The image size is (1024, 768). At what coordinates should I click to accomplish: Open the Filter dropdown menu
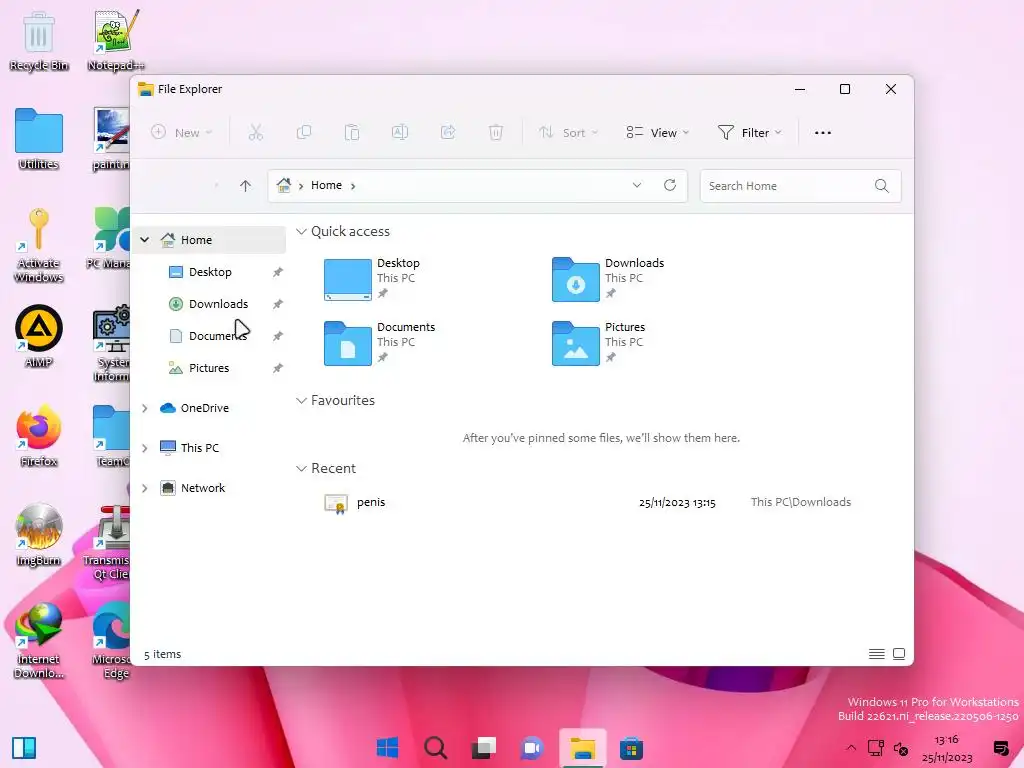pos(750,133)
